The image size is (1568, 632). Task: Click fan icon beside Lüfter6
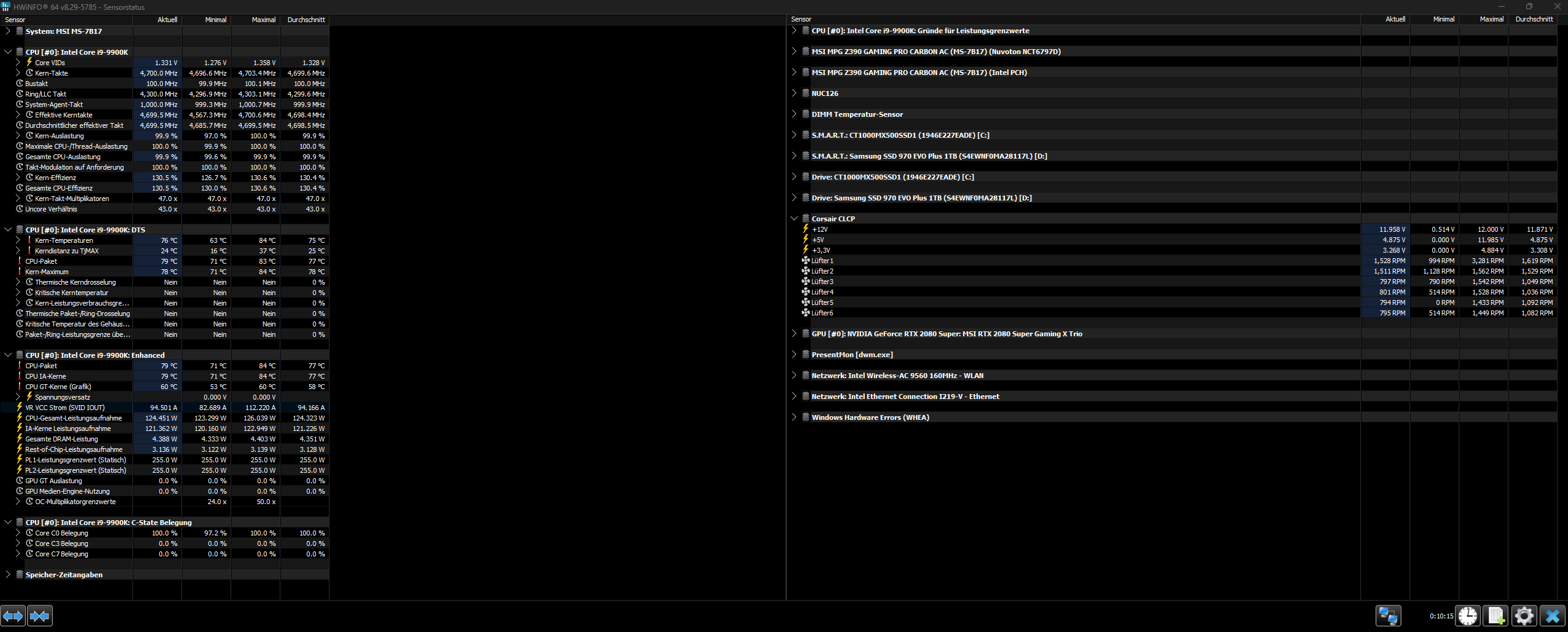806,312
